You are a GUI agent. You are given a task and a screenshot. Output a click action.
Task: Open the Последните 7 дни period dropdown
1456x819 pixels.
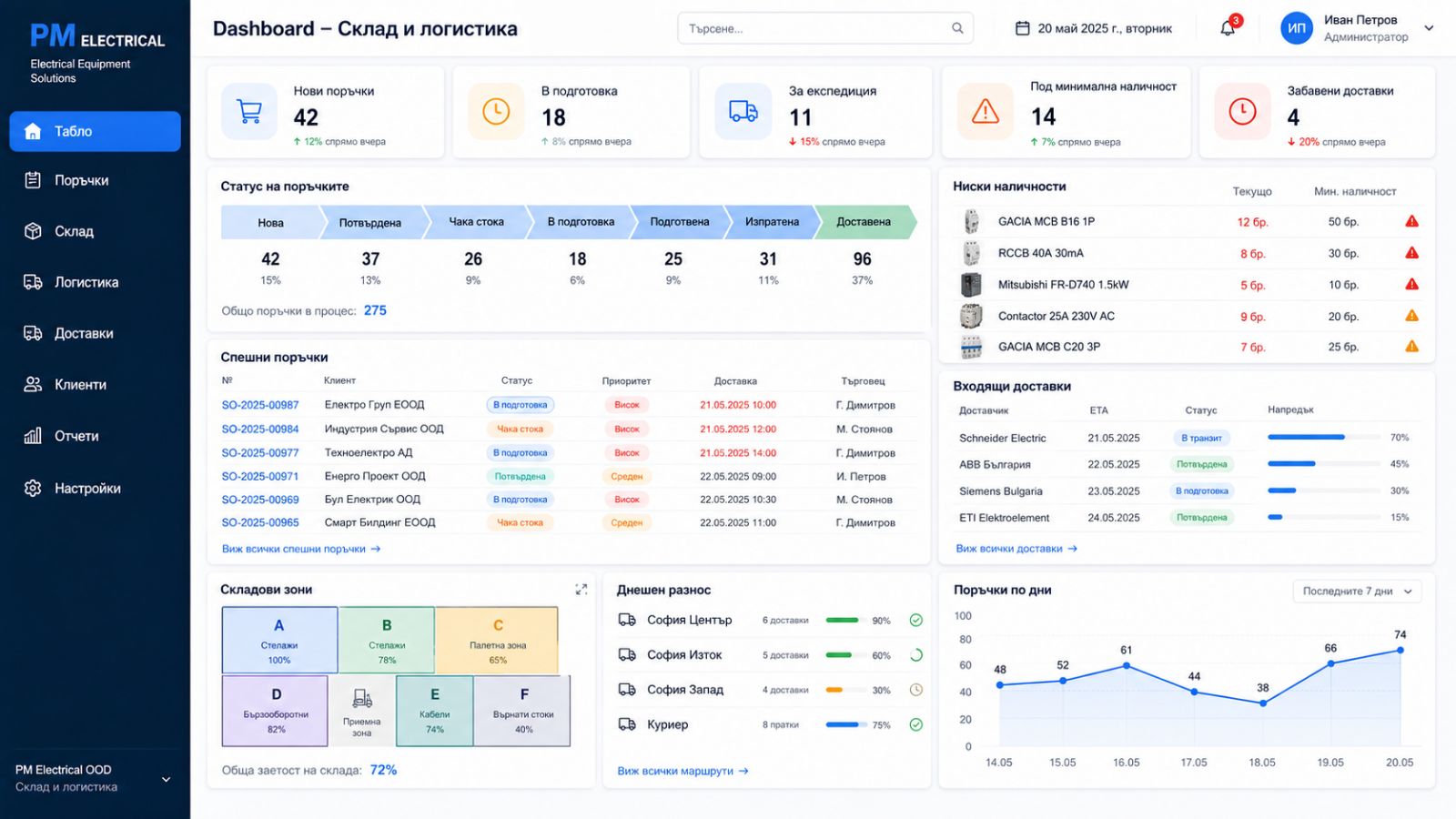(1357, 591)
